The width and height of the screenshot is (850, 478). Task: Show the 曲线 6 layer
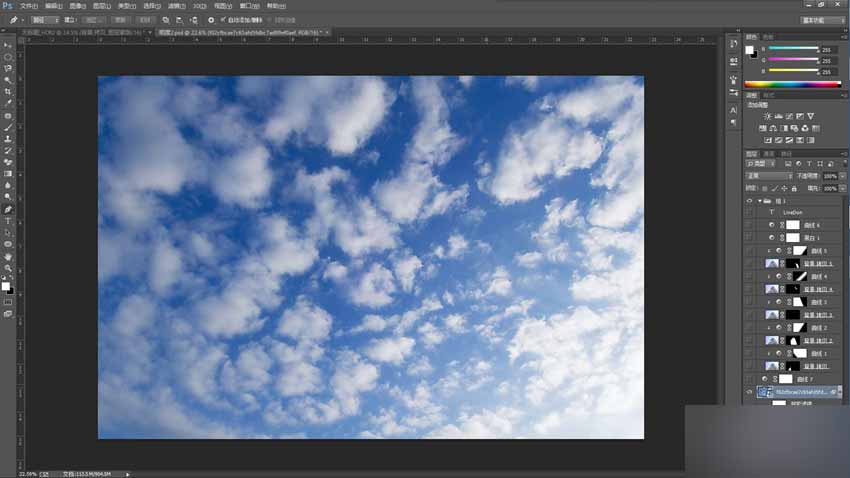click(749, 225)
